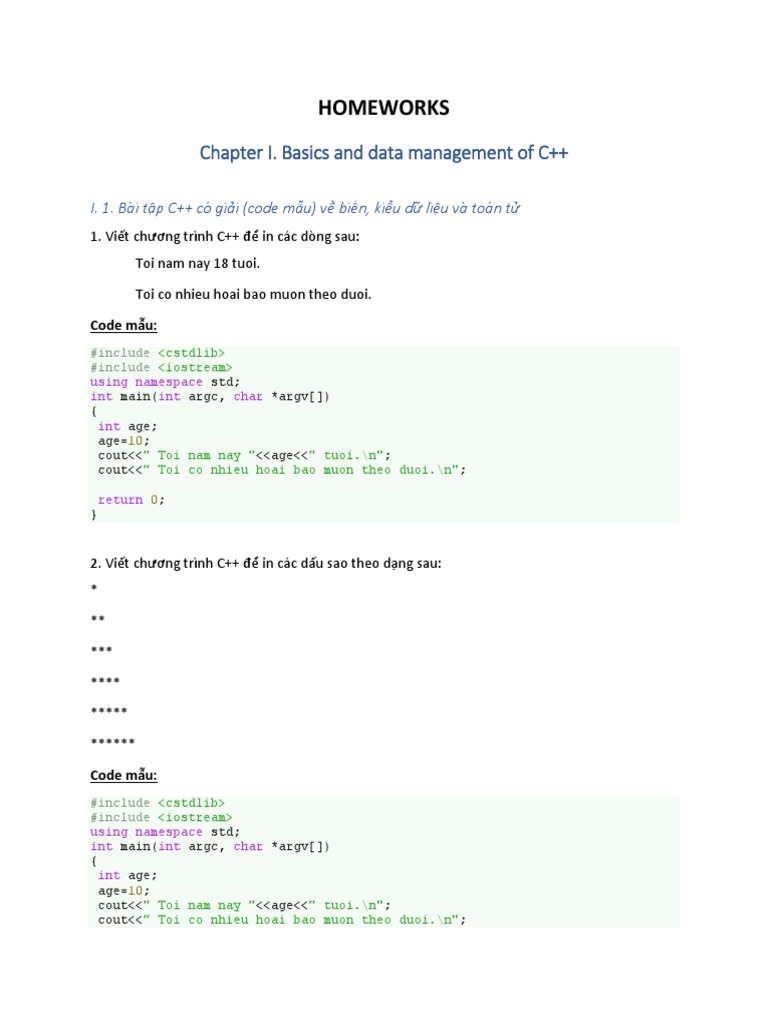Click '#include <cstdlib>' in first code block
Image resolution: width=768 pixels, height=1024 pixels.
click(157, 353)
